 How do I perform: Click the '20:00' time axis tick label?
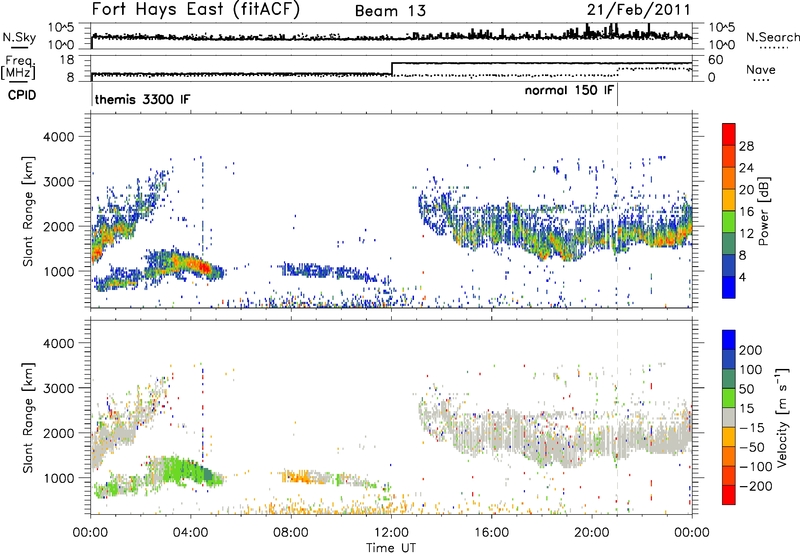(x=591, y=533)
